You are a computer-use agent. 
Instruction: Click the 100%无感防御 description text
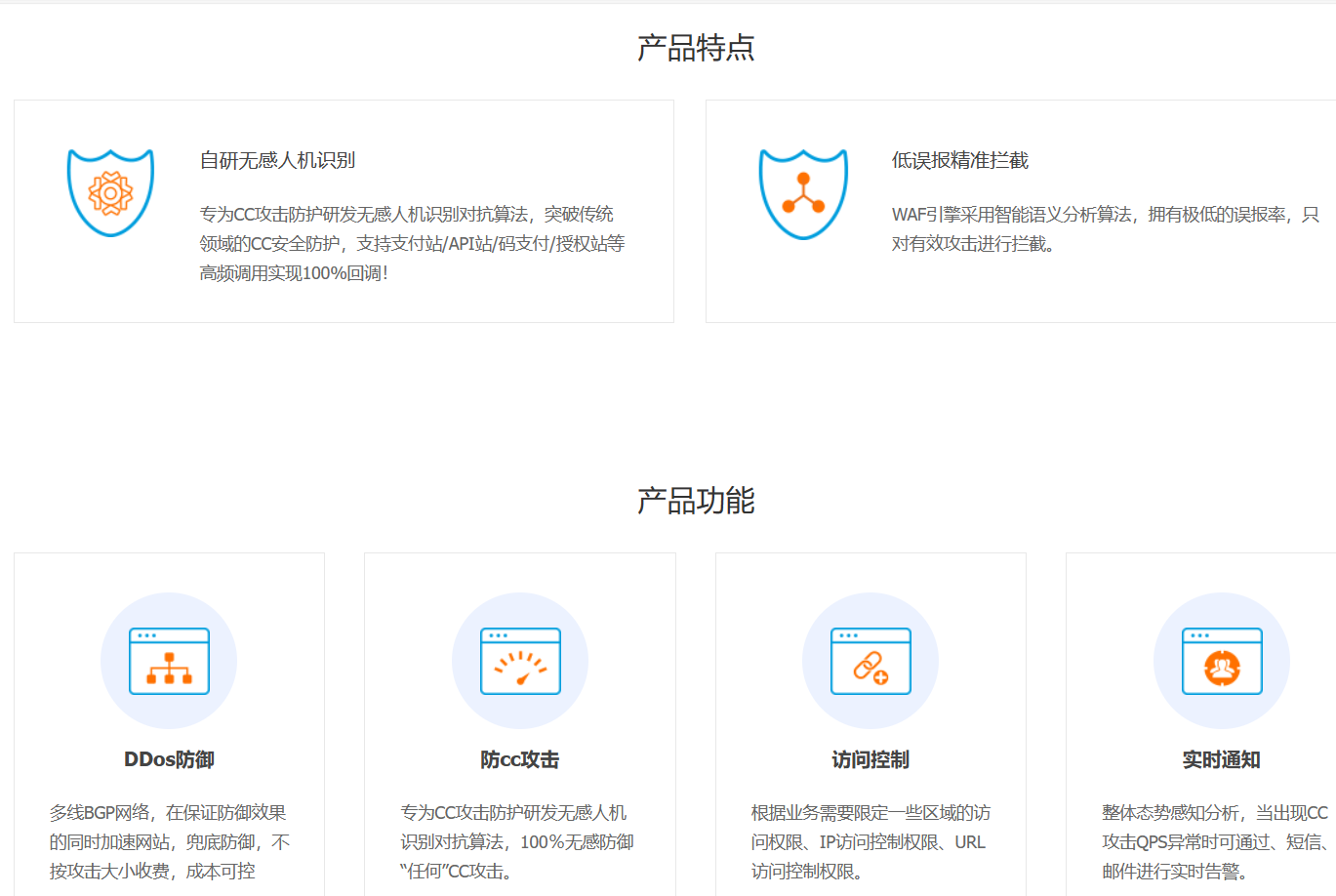click(517, 841)
